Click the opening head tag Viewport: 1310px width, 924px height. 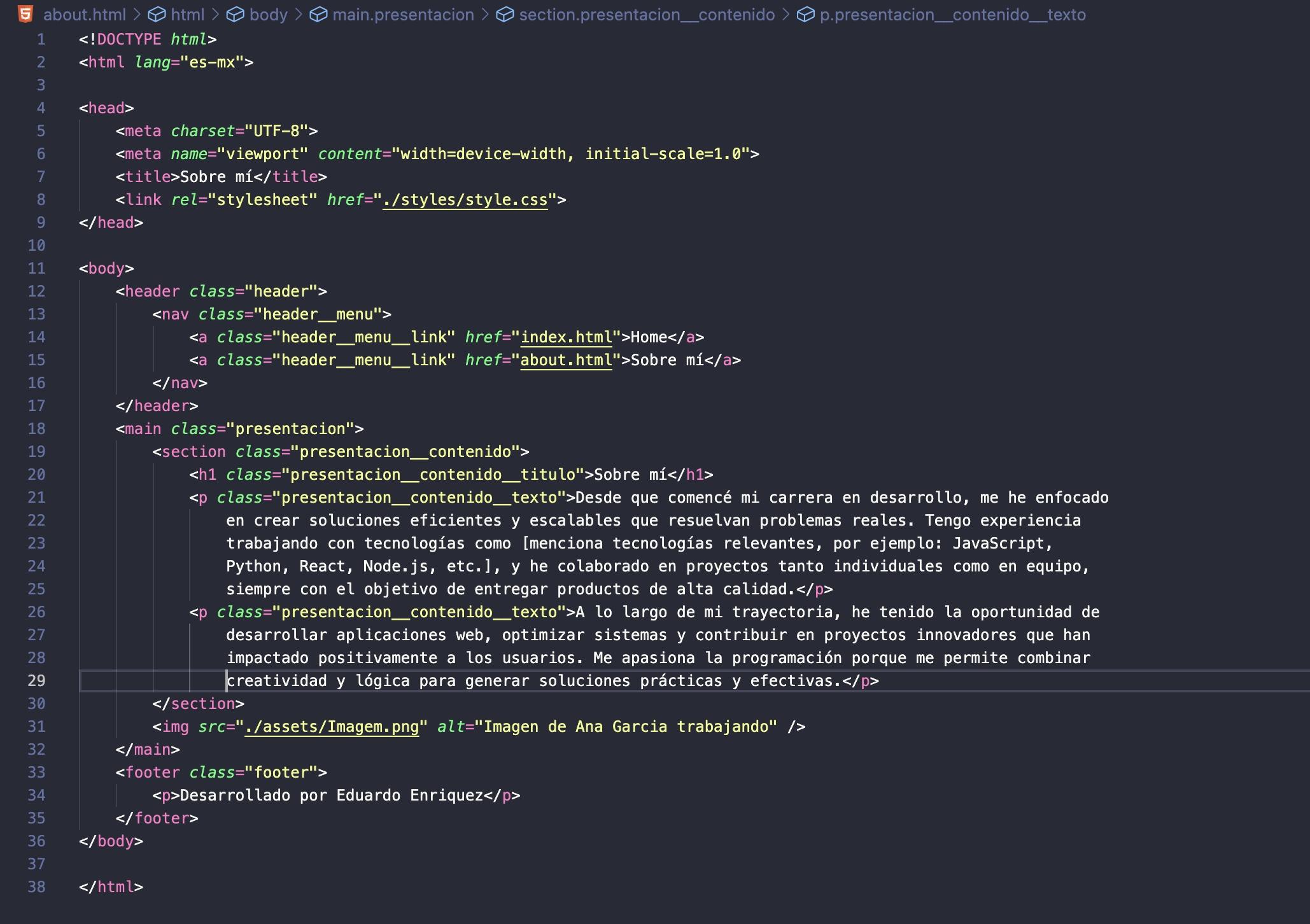pyautogui.click(x=106, y=108)
